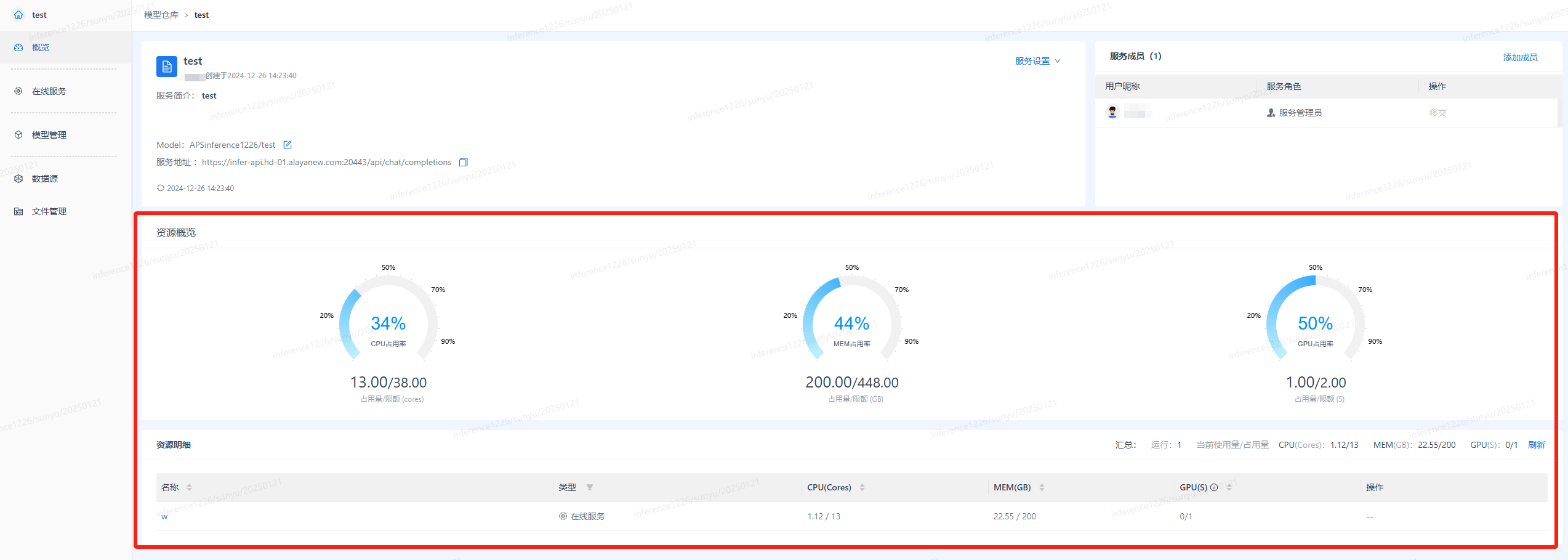Click 刷新 to refresh resource details

pos(1536,445)
